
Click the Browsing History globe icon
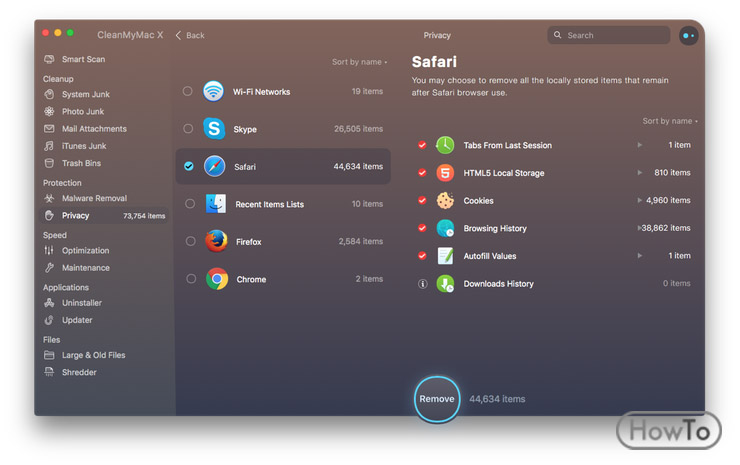445,228
